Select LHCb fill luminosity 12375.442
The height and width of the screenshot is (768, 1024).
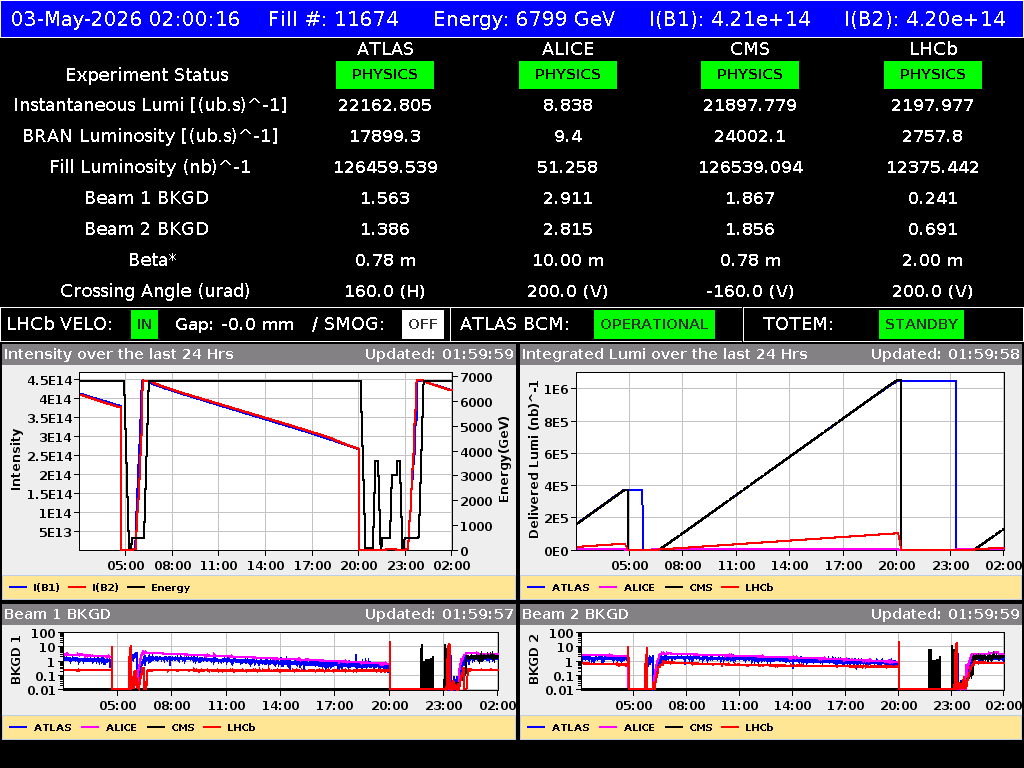click(933, 167)
